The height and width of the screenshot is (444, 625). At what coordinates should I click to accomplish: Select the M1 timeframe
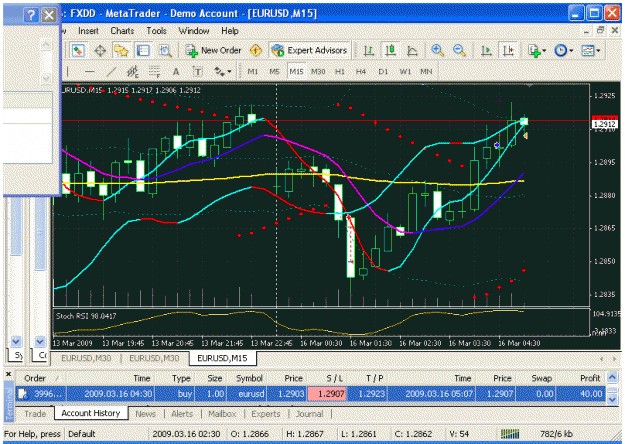(x=253, y=72)
